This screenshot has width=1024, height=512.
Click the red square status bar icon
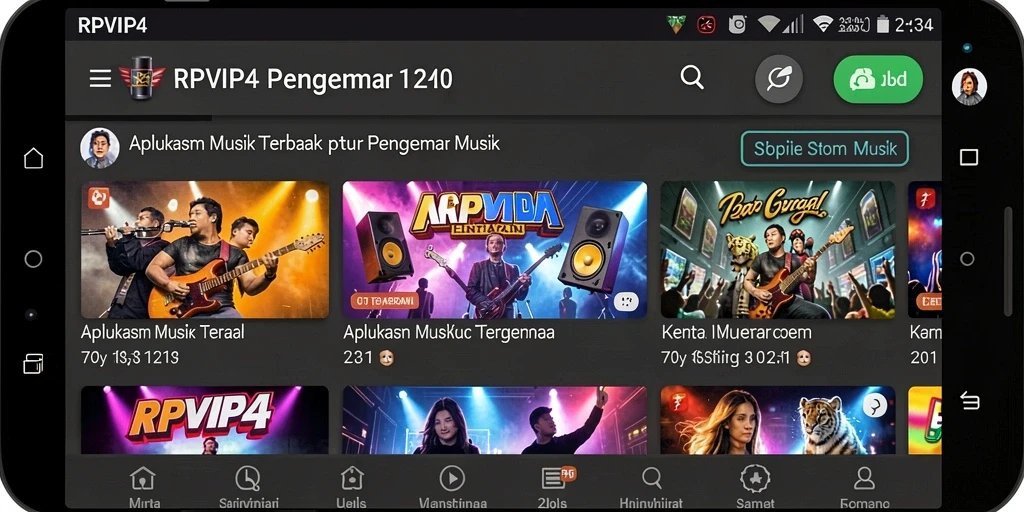coord(706,25)
